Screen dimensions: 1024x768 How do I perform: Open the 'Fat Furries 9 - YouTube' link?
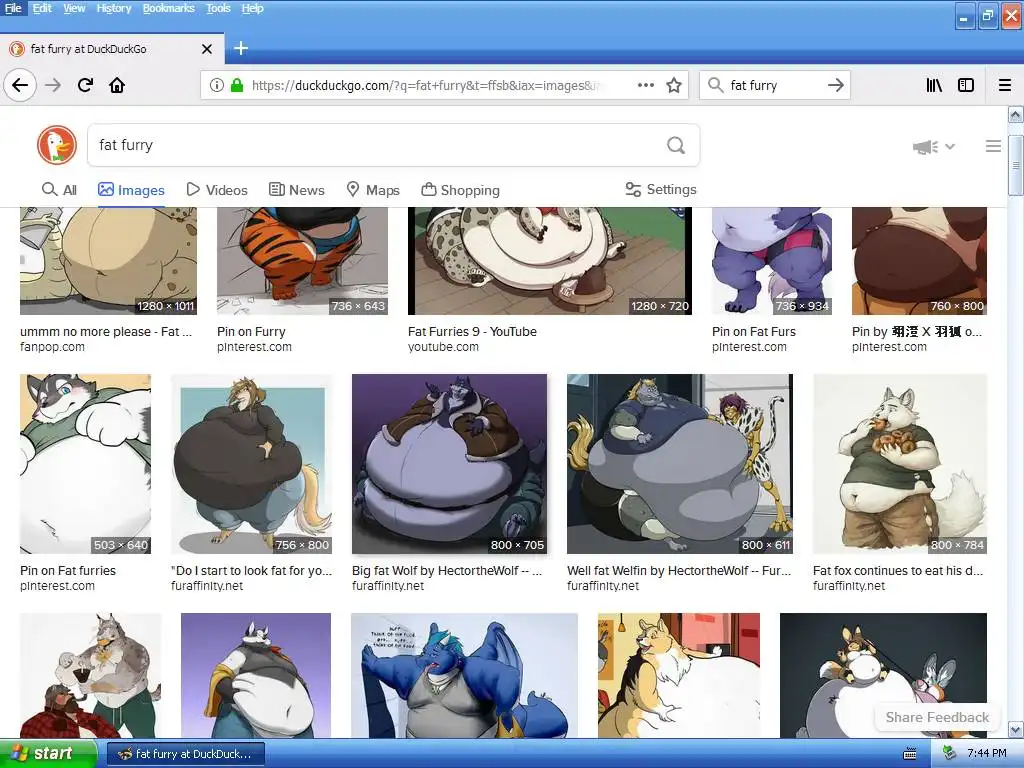(x=472, y=332)
